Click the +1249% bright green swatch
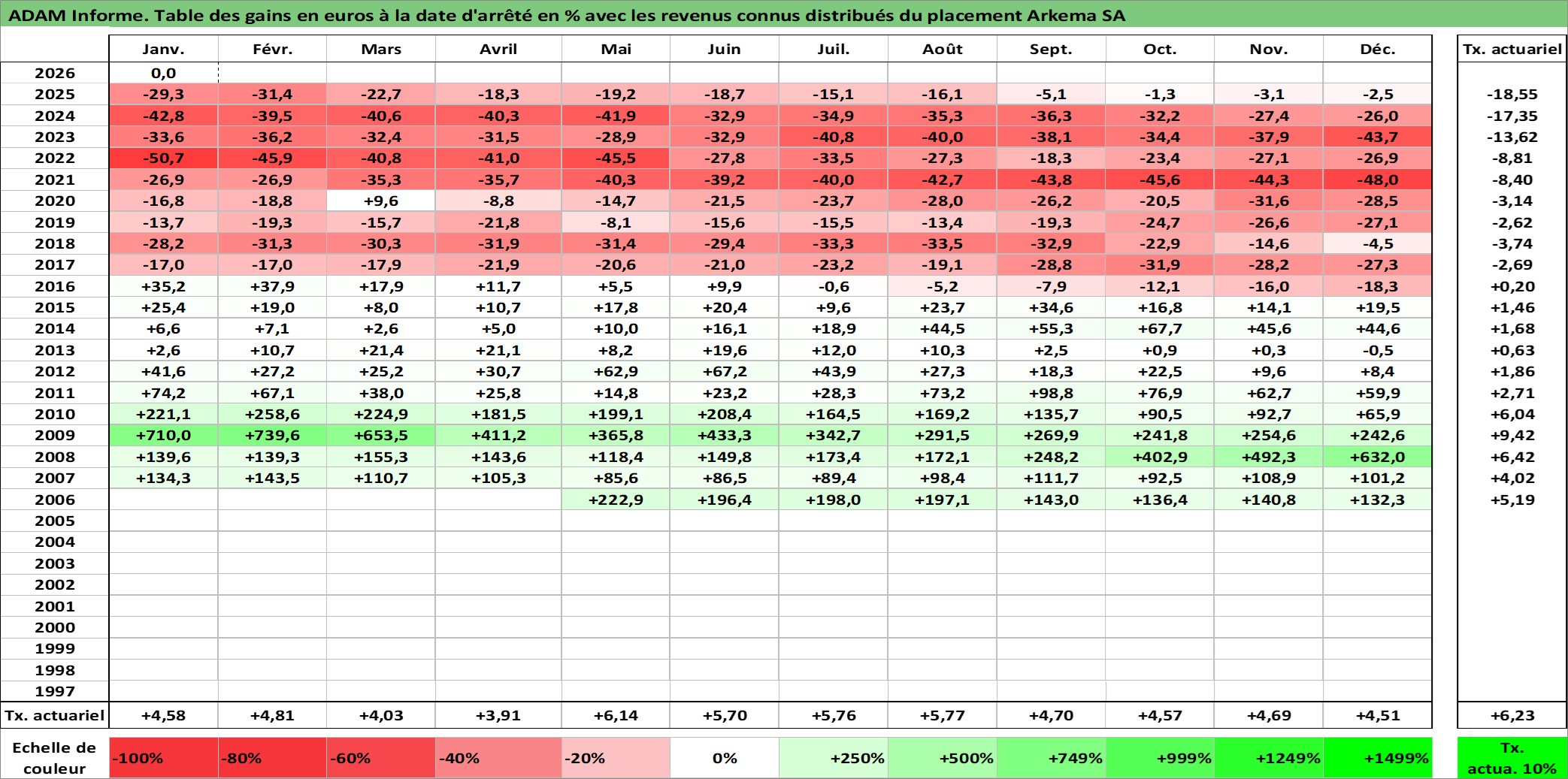 tap(1269, 758)
